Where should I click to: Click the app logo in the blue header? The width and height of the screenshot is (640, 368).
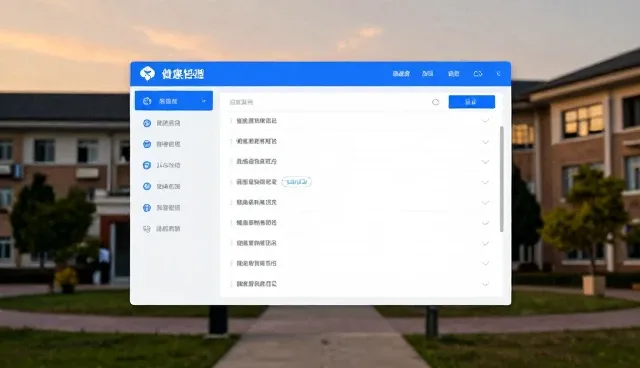[x=147, y=73]
